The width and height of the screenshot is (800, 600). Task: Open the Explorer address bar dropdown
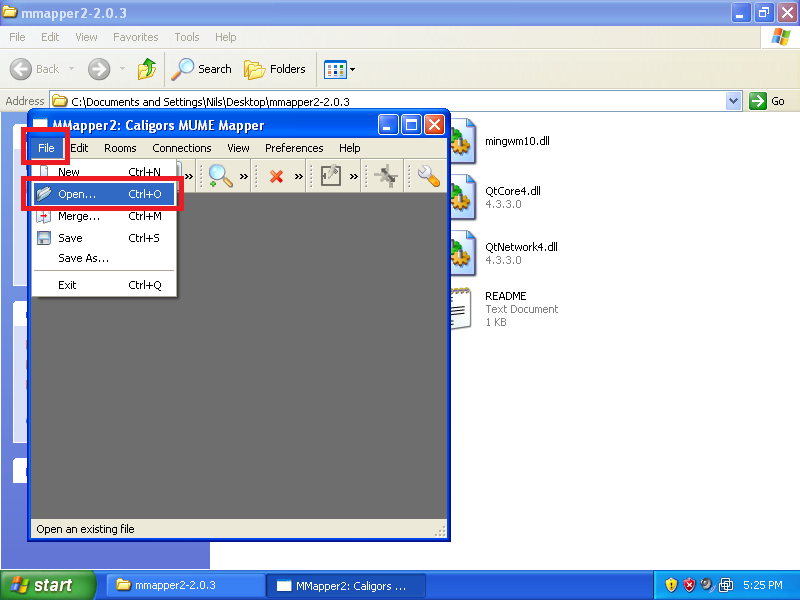tap(733, 101)
